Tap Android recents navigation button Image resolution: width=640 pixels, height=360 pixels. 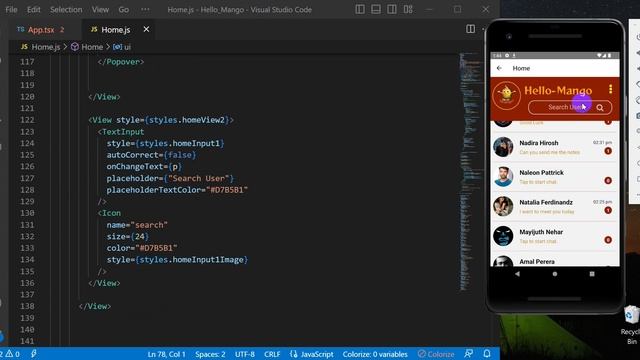click(592, 274)
